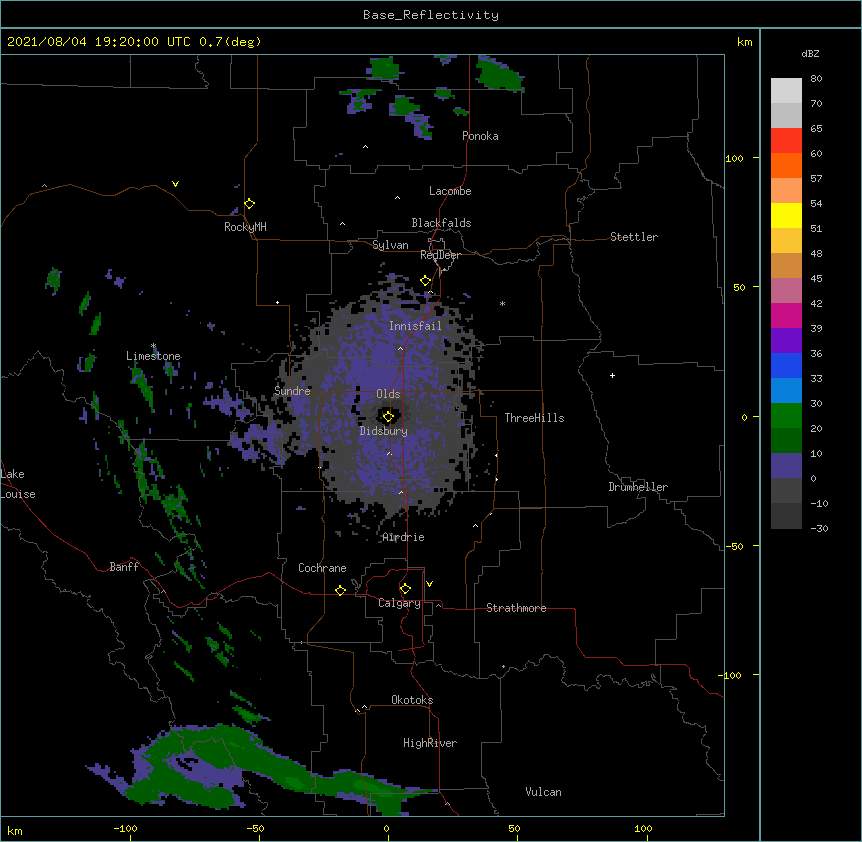
Task: Pick the bright green swatch below 30
Action: coord(786,416)
